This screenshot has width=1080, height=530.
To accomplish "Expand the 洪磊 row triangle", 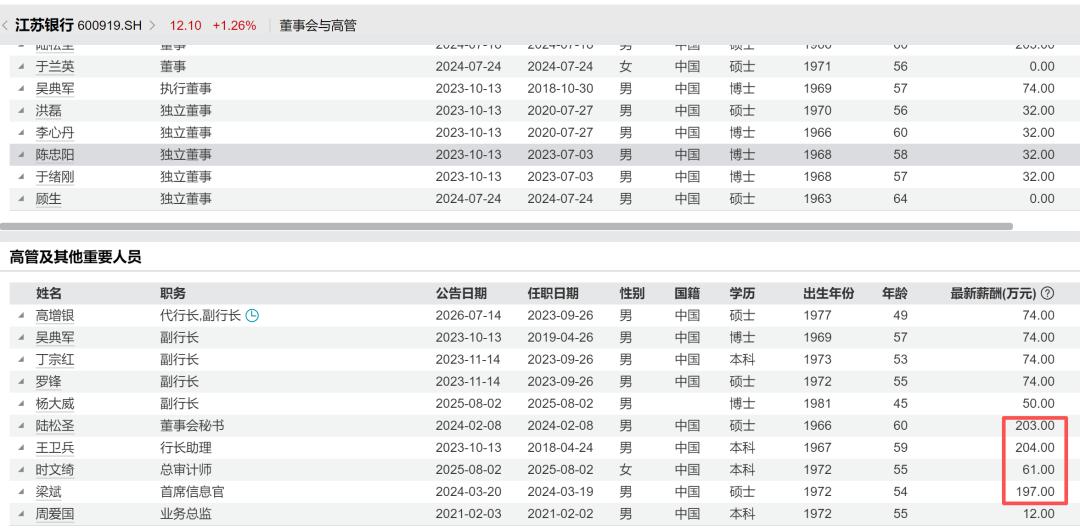I will coord(21,111).
